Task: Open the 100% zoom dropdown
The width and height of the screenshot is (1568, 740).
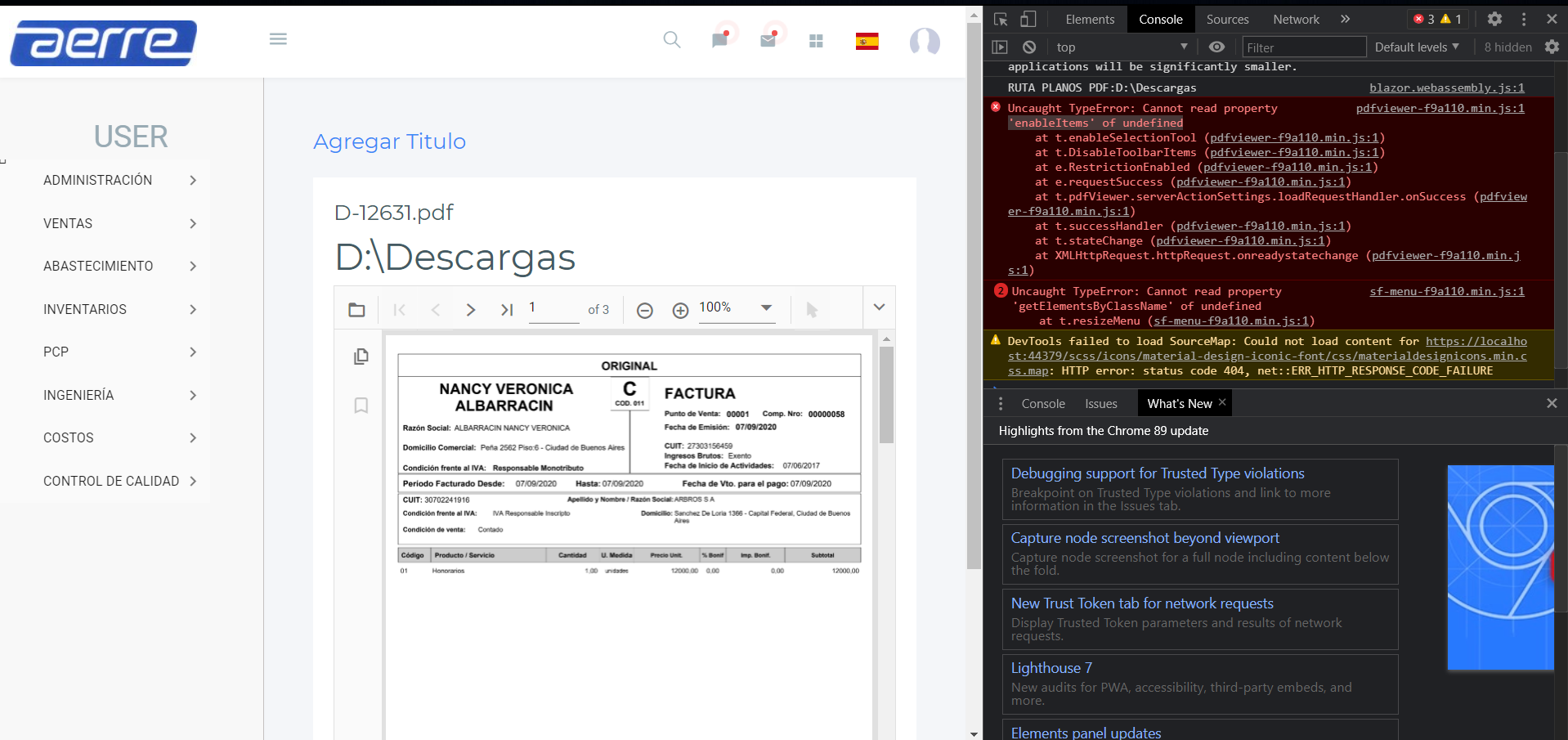Action: pyautogui.click(x=766, y=307)
